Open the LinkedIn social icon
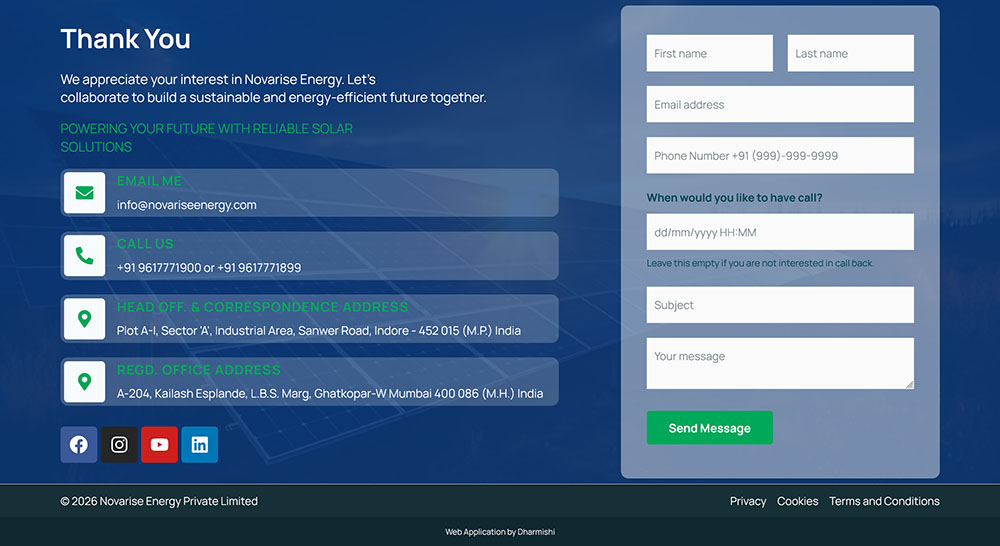Image resolution: width=1000 pixels, height=546 pixels. (x=200, y=445)
